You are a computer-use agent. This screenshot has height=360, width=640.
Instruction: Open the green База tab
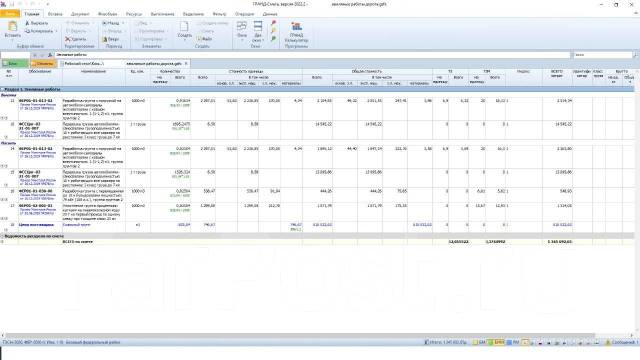coord(14,64)
